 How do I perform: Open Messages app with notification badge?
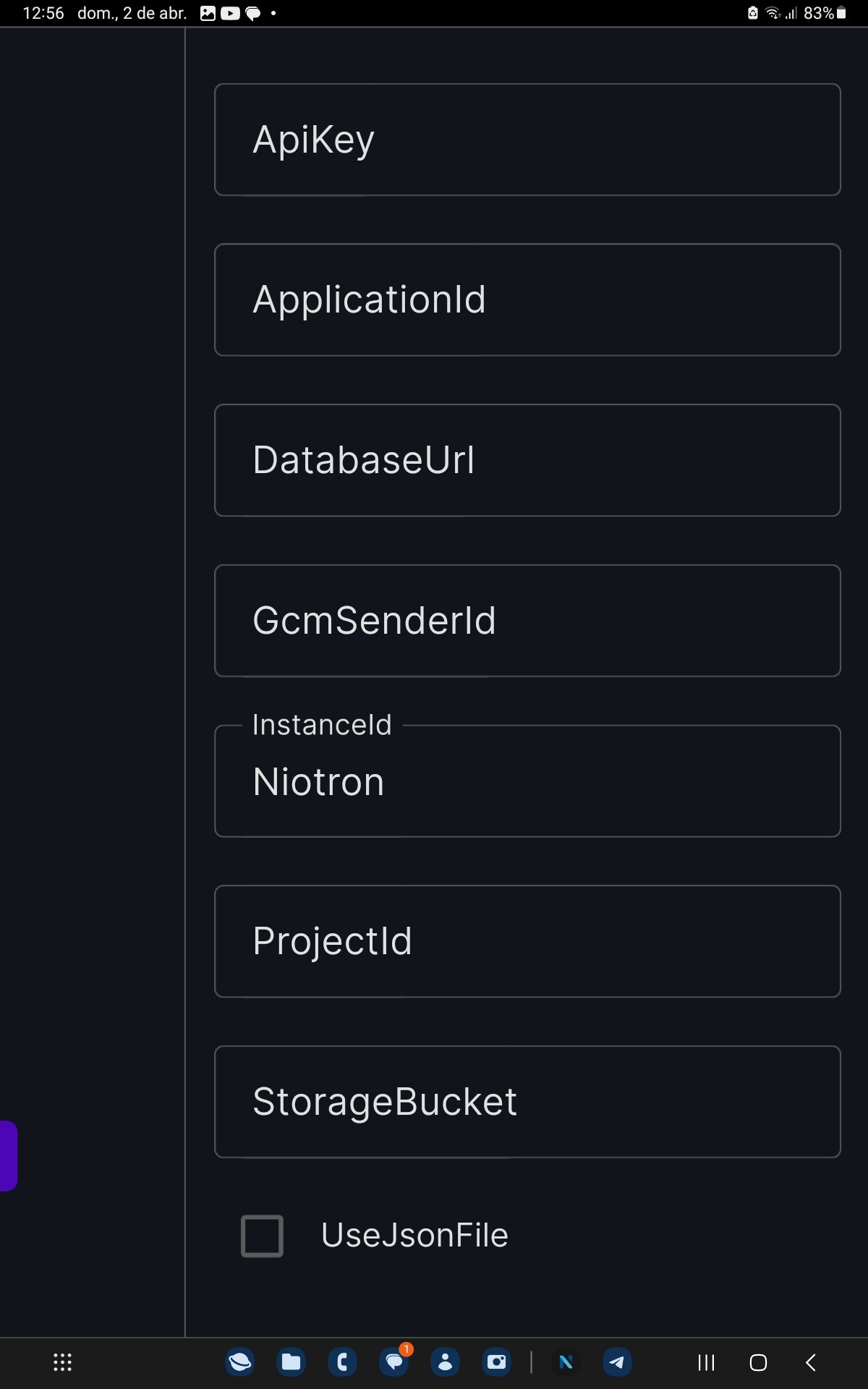pyautogui.click(x=394, y=1362)
